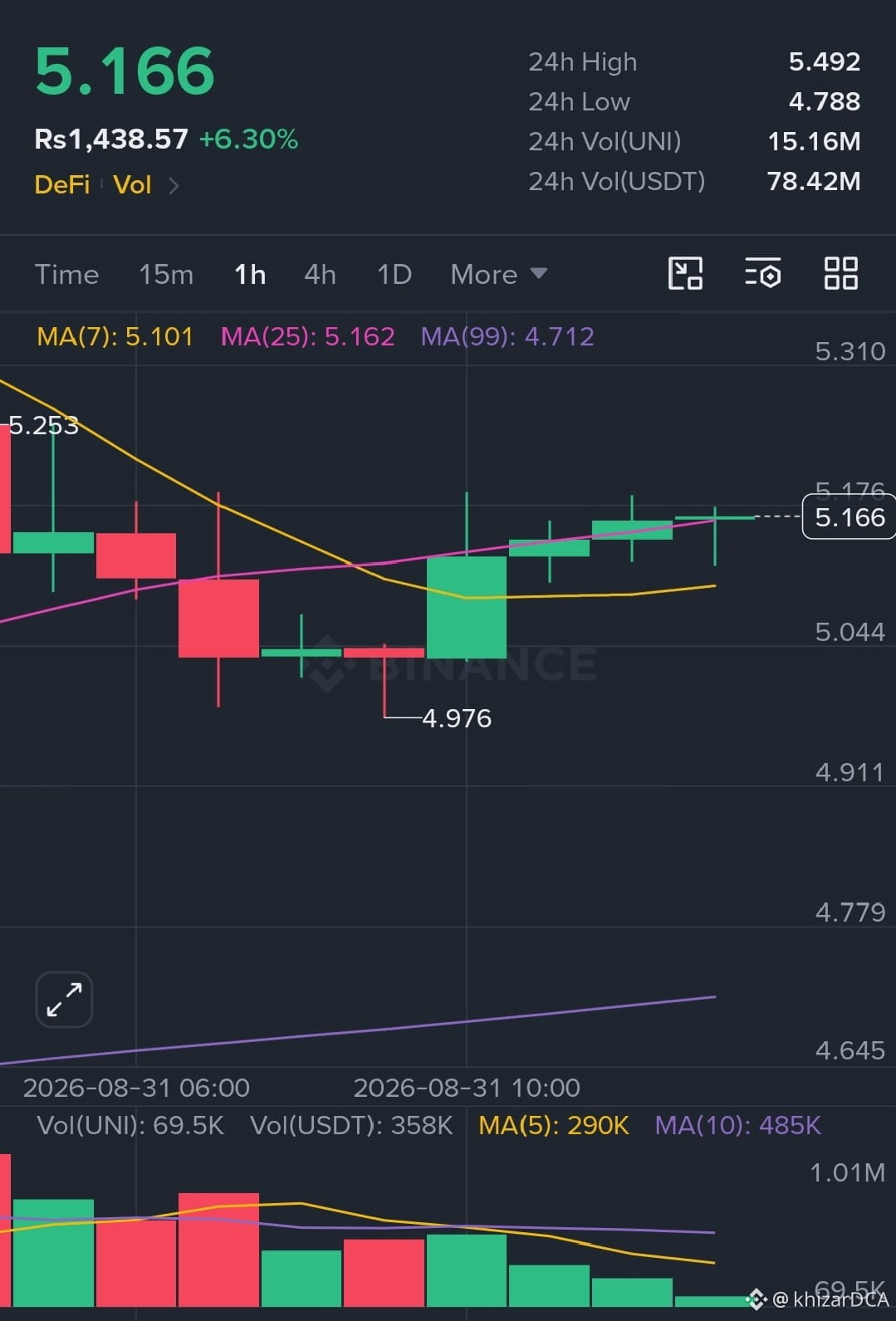The height and width of the screenshot is (1321, 896).
Task: Switch to the 15m interval
Action: [x=166, y=274]
